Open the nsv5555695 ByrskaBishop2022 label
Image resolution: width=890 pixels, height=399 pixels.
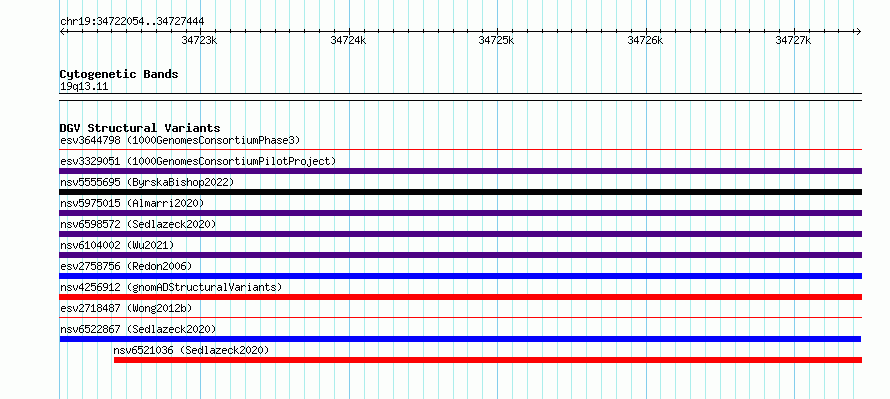[147, 182]
